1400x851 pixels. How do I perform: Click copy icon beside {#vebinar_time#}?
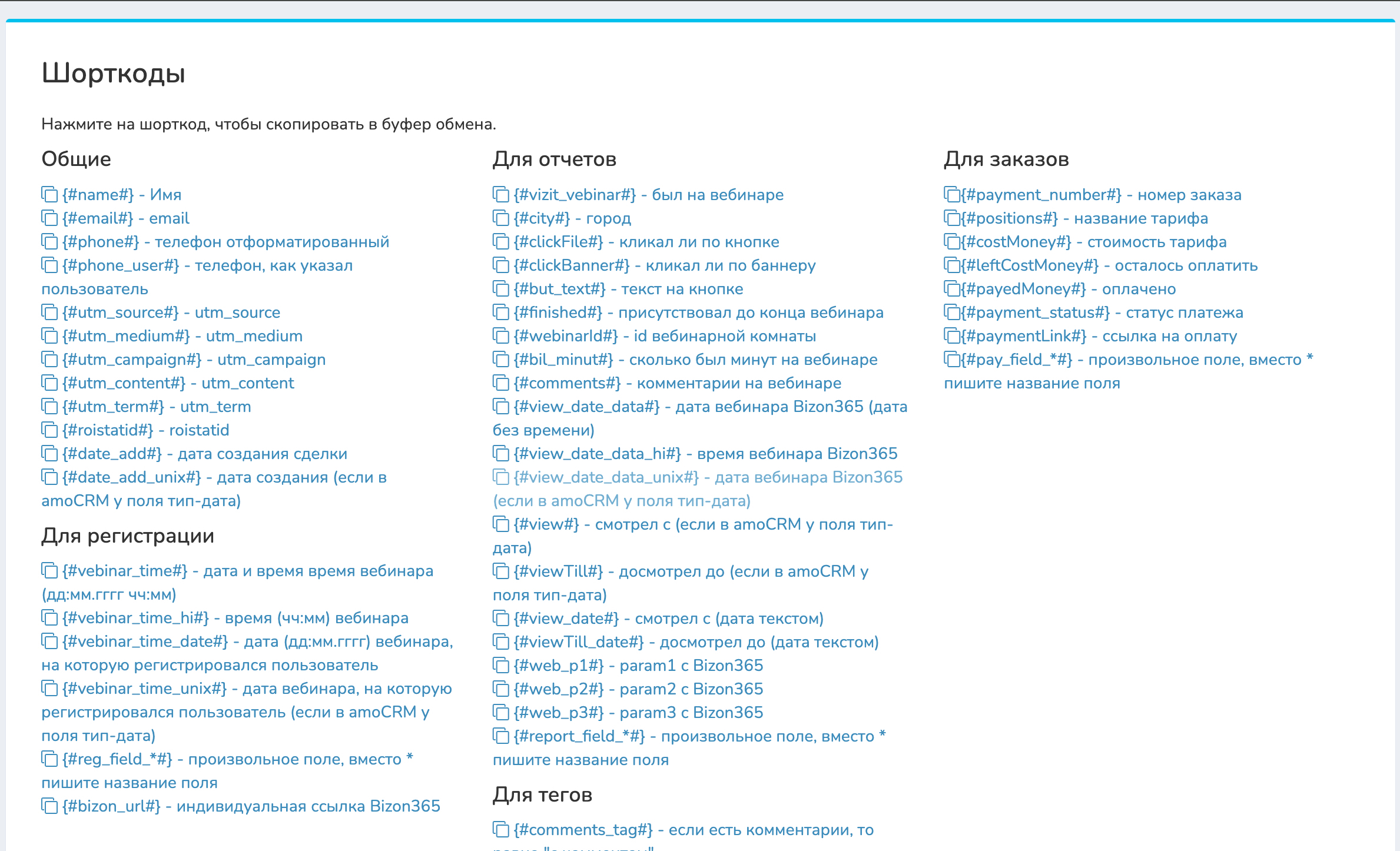pyautogui.click(x=49, y=570)
